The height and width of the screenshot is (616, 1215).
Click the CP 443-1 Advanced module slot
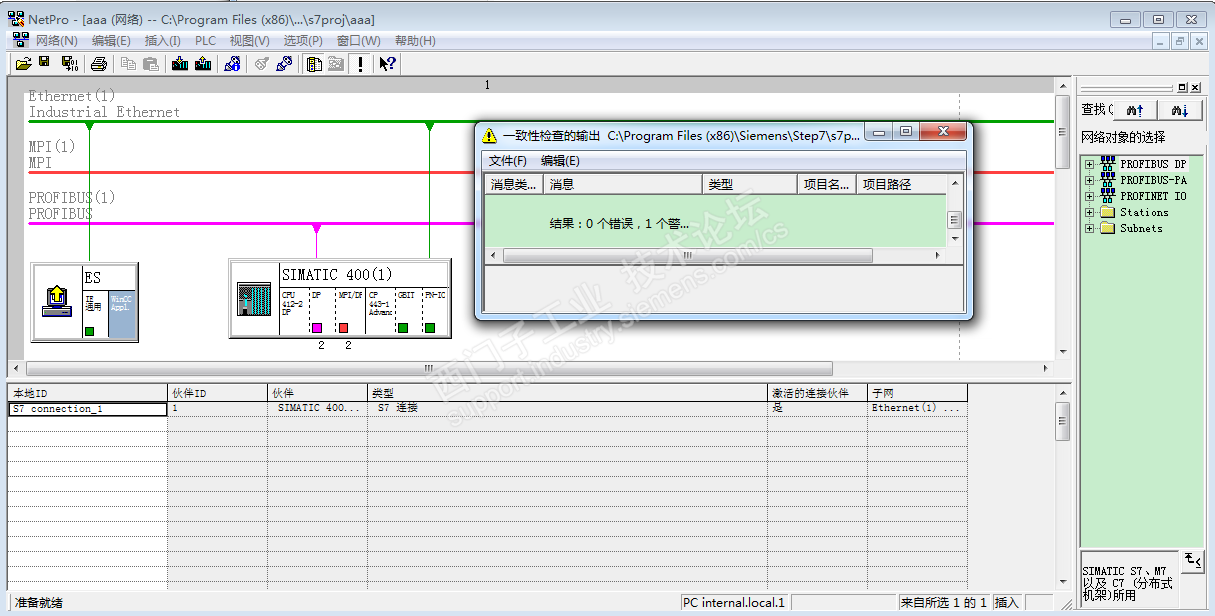pos(380,310)
